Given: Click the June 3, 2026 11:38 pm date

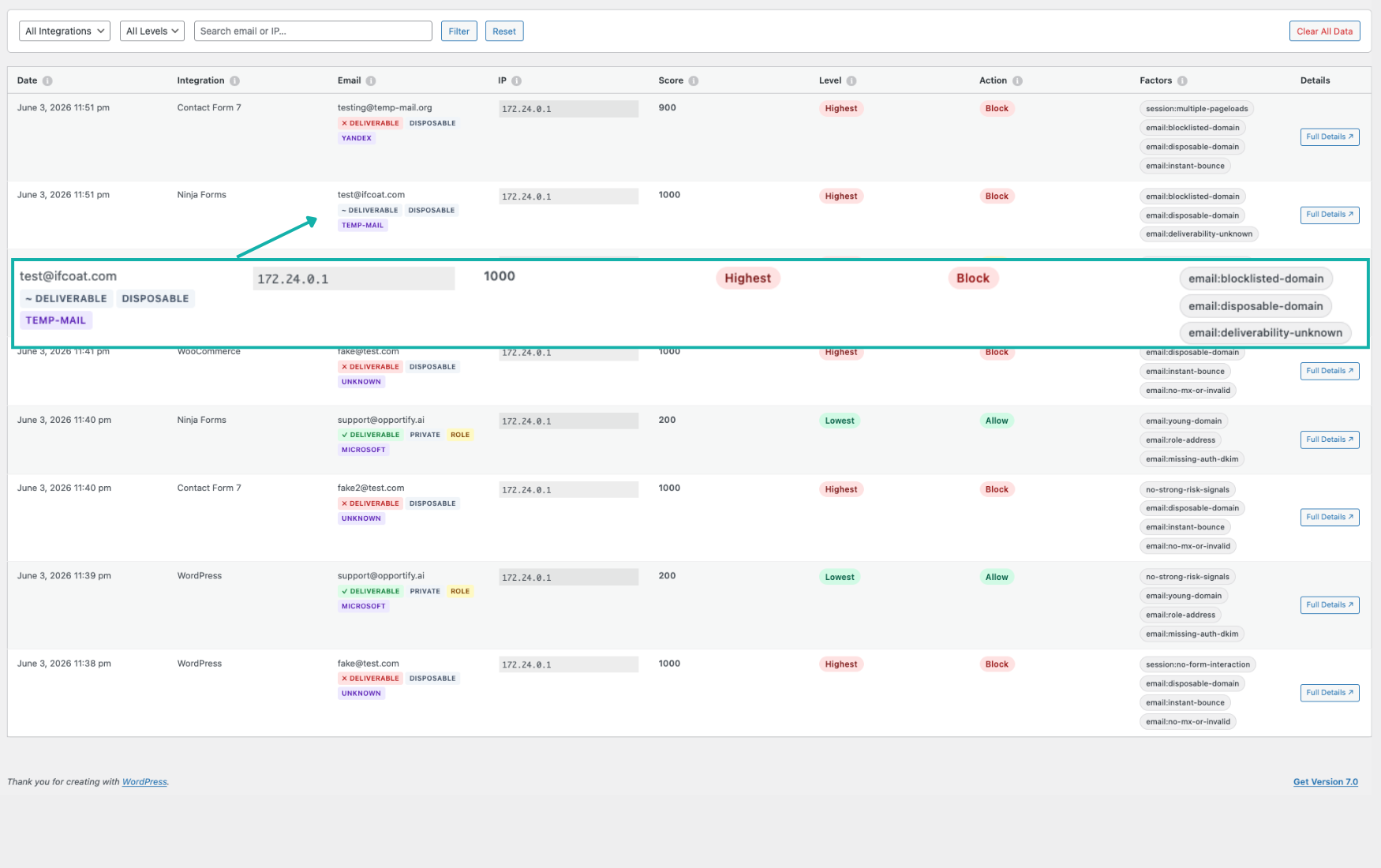Looking at the screenshot, I should 64,664.
